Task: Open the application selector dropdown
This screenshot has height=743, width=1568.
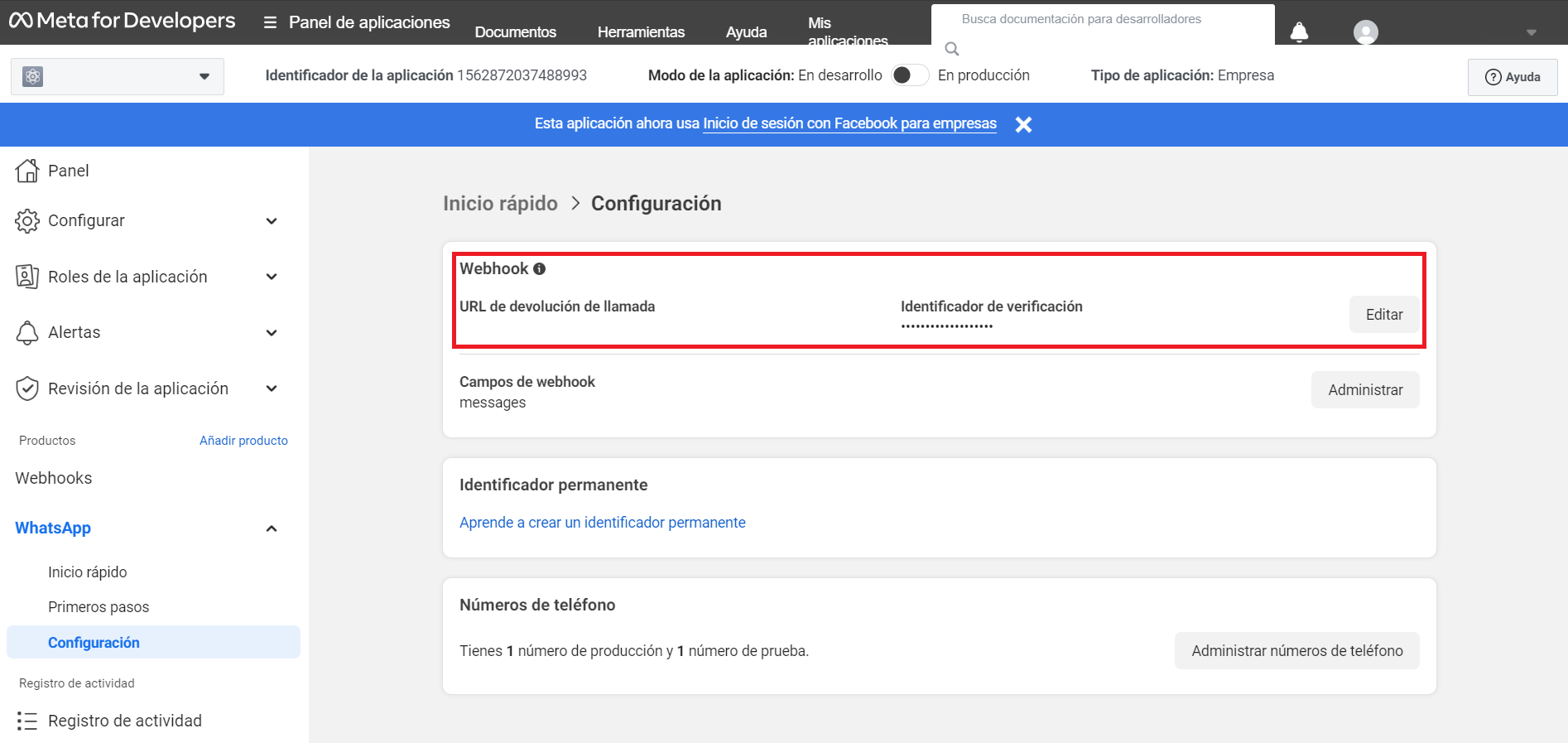Action: (118, 76)
